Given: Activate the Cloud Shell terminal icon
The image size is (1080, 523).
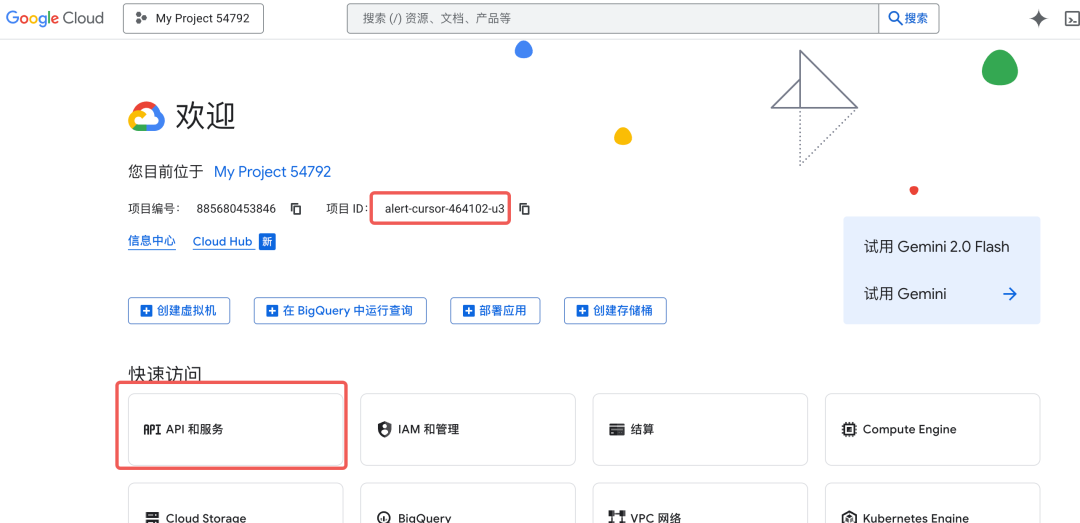Looking at the screenshot, I should [x=1072, y=19].
